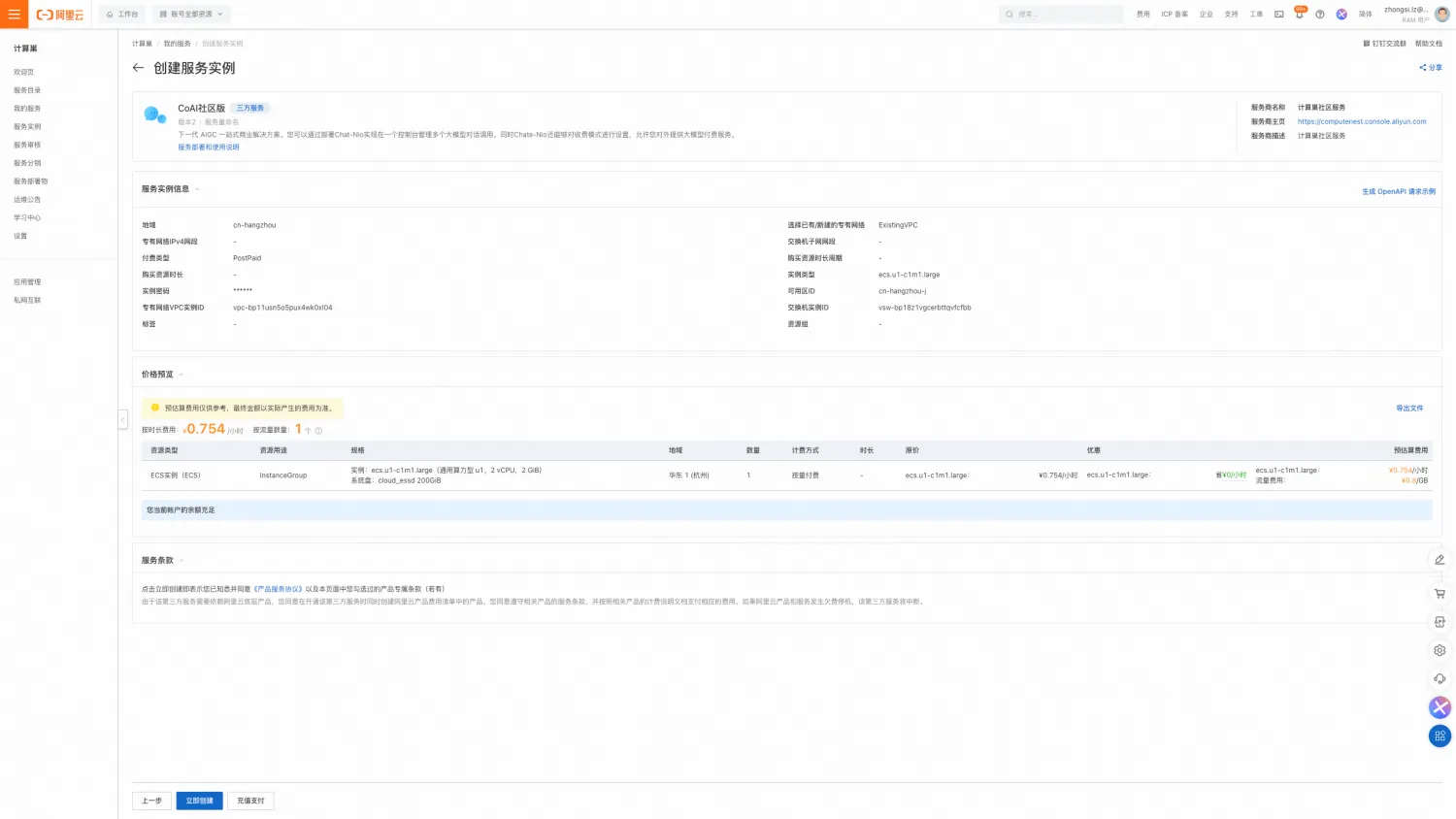Go back with the arrow icon

[138, 68]
